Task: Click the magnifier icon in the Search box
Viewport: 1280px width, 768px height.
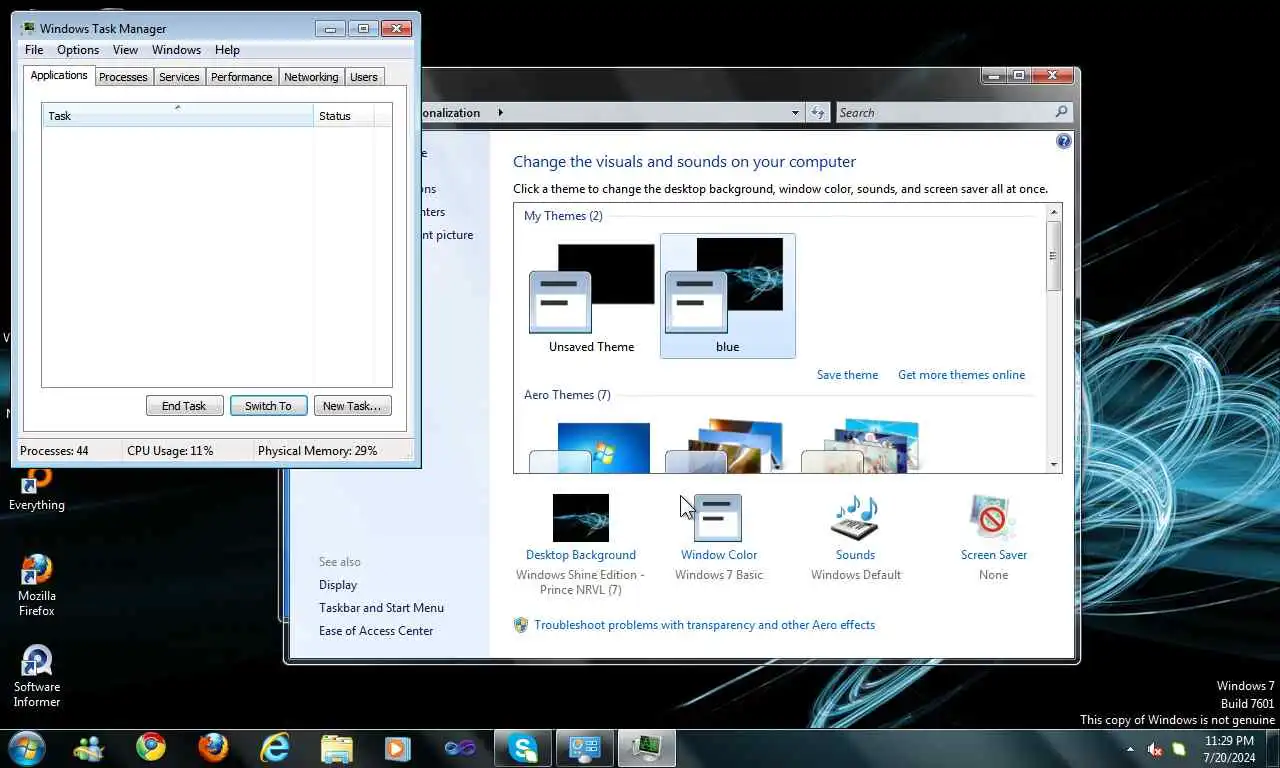Action: point(1061,112)
